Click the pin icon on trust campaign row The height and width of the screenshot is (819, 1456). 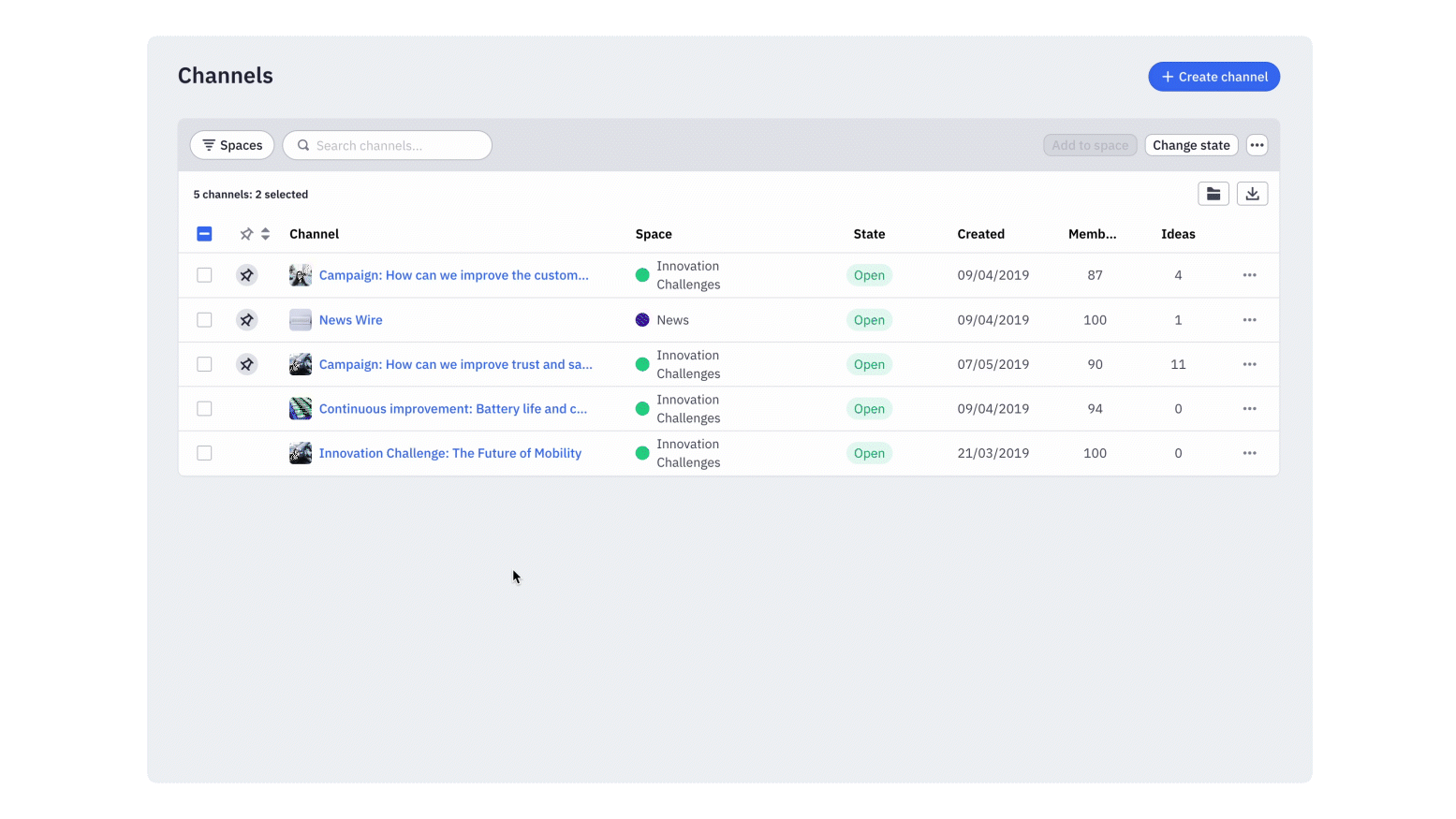pyautogui.click(x=246, y=364)
